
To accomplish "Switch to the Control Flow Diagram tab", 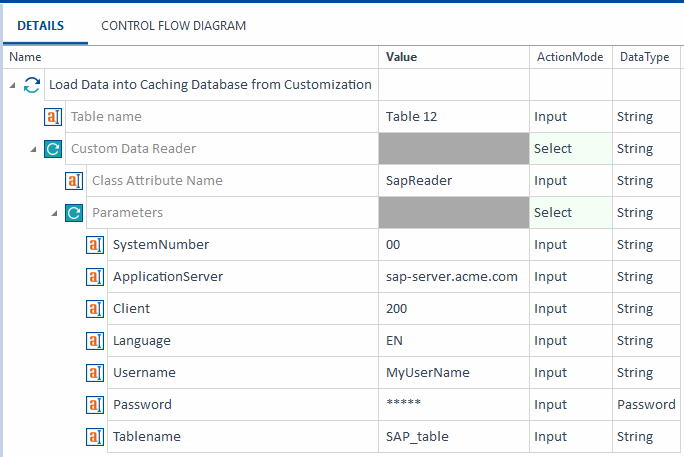I will (173, 25).
